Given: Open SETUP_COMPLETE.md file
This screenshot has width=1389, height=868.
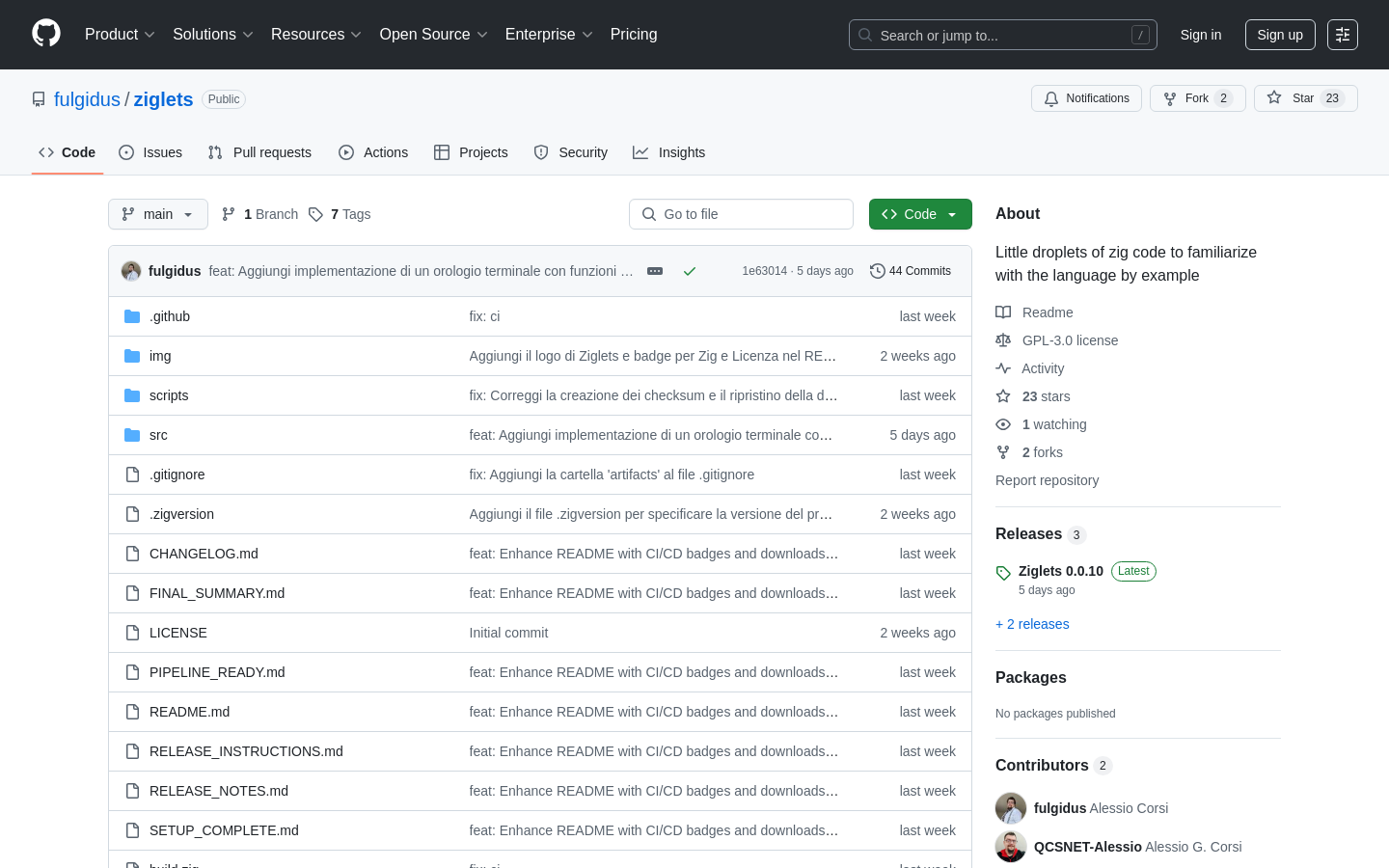Looking at the screenshot, I should tap(224, 830).
